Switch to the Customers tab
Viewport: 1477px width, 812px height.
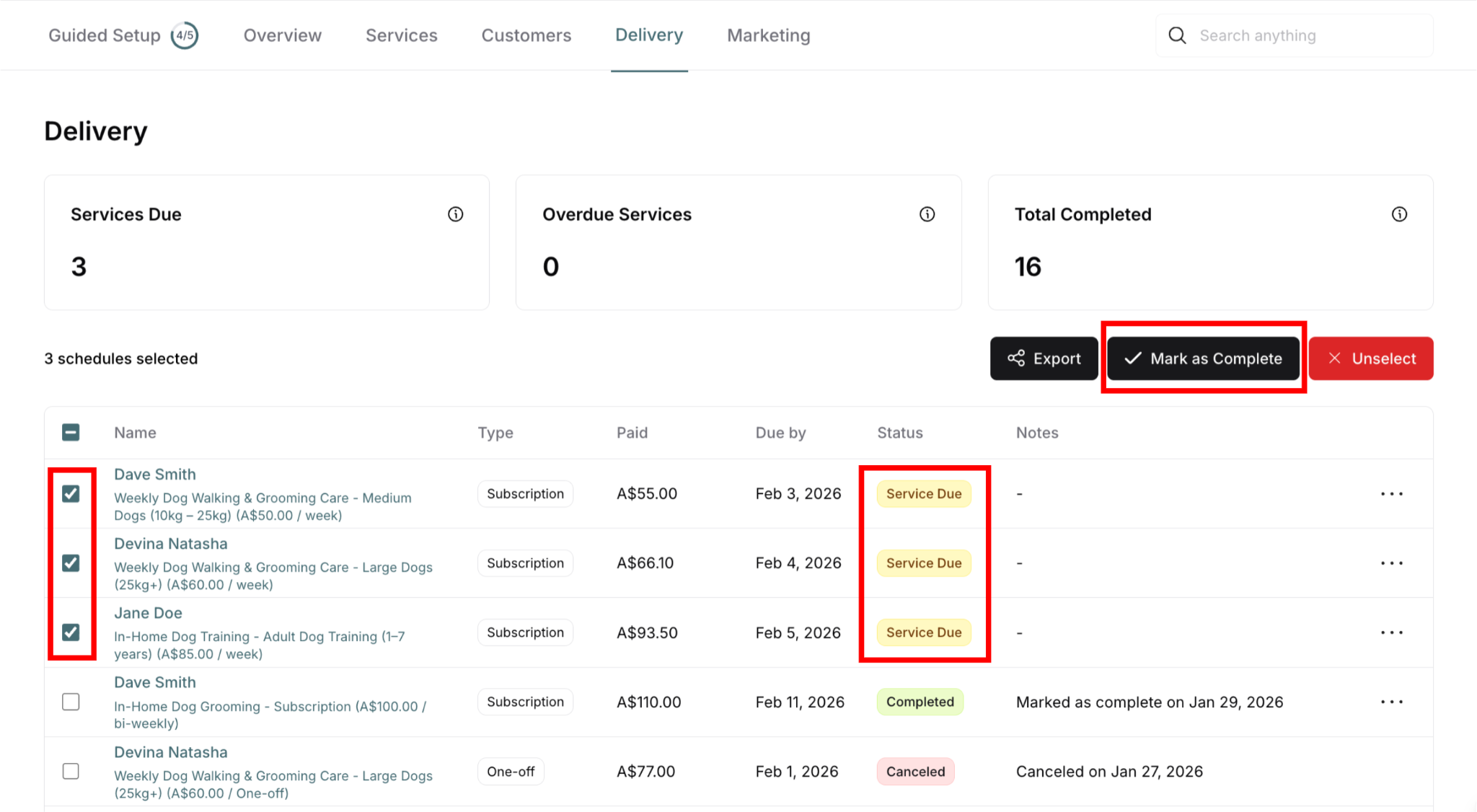coord(526,35)
